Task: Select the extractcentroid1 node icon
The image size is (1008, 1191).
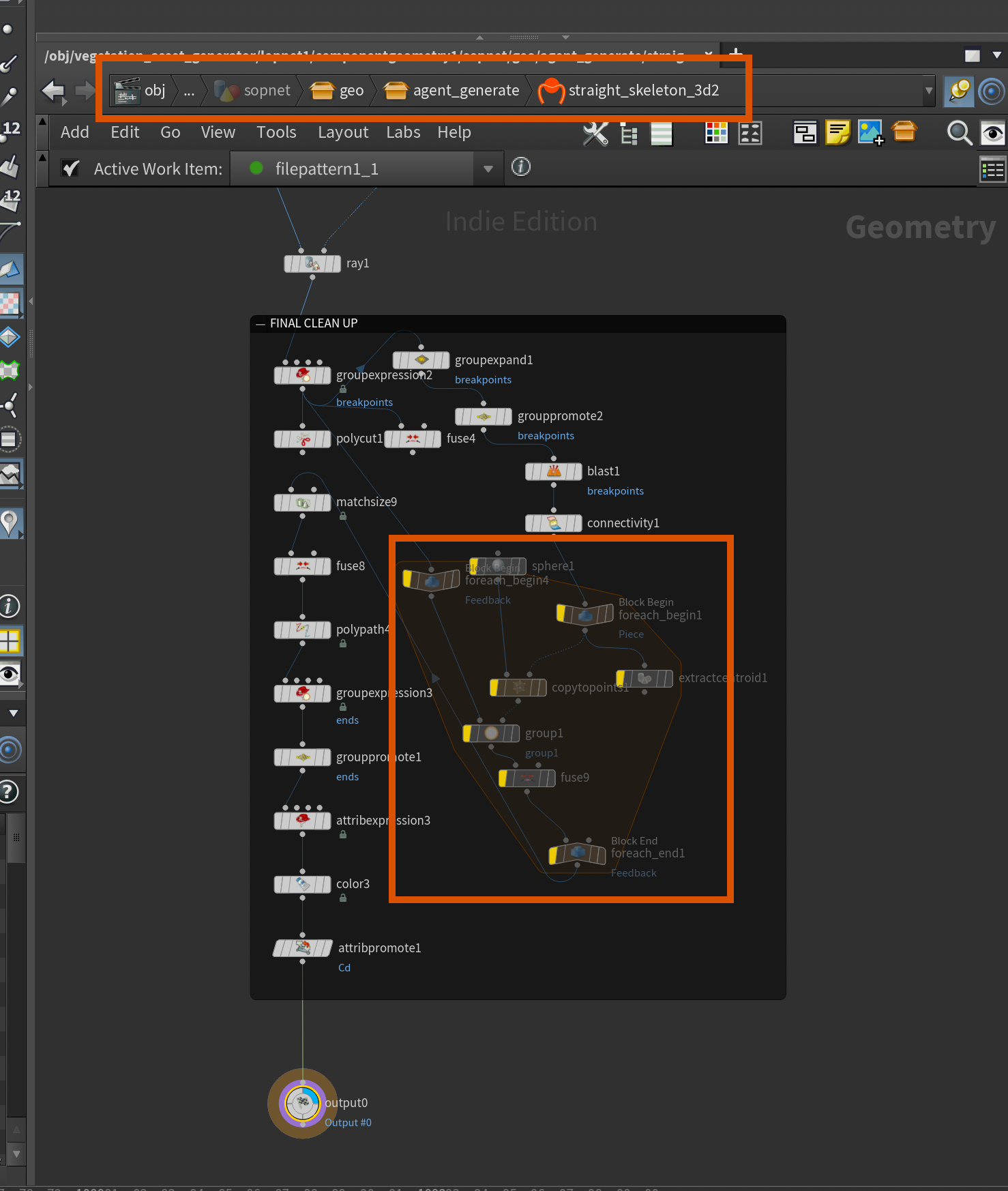Action: [644, 678]
